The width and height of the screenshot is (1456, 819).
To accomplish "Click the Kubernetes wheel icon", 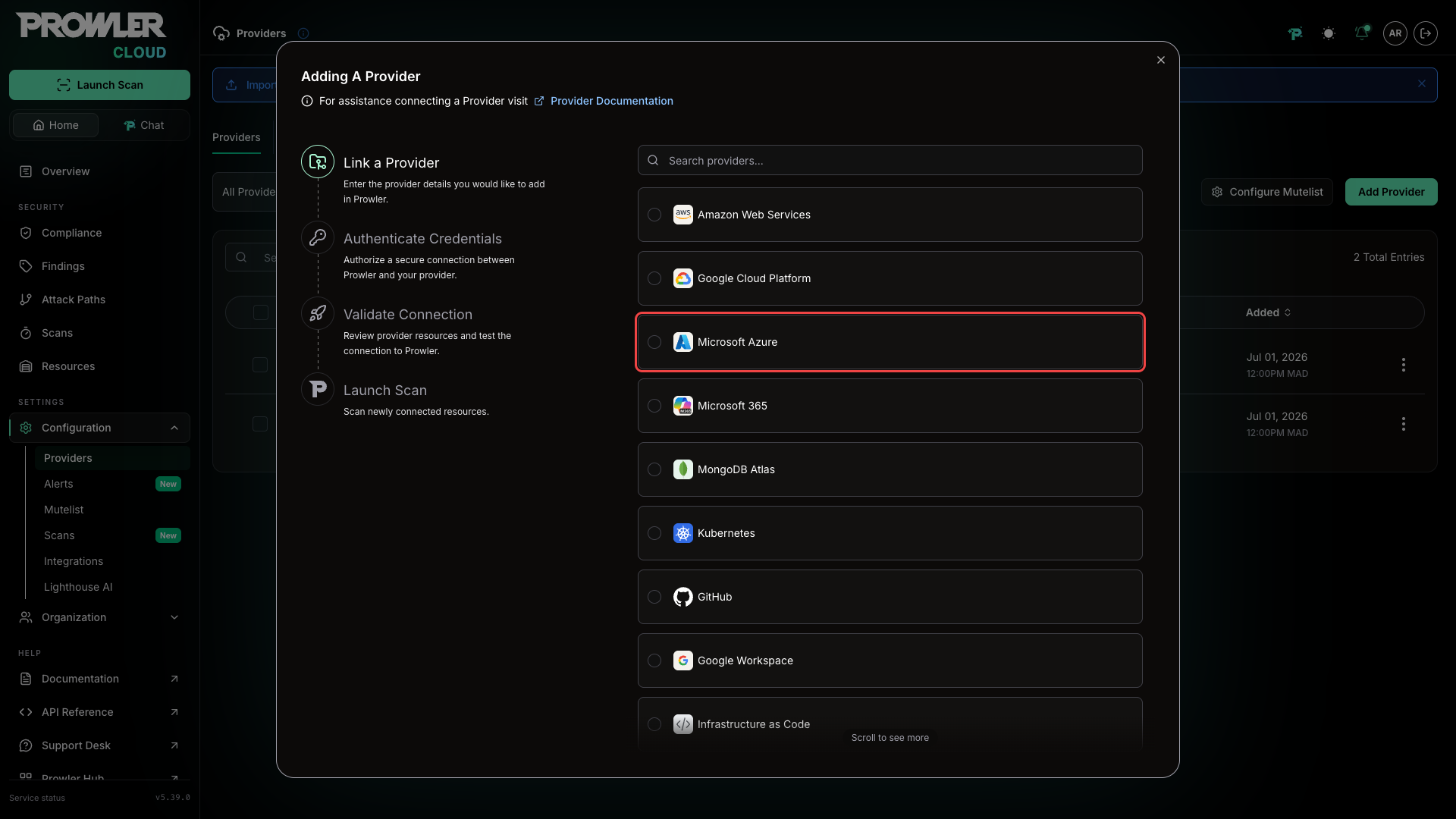I will pyautogui.click(x=683, y=533).
